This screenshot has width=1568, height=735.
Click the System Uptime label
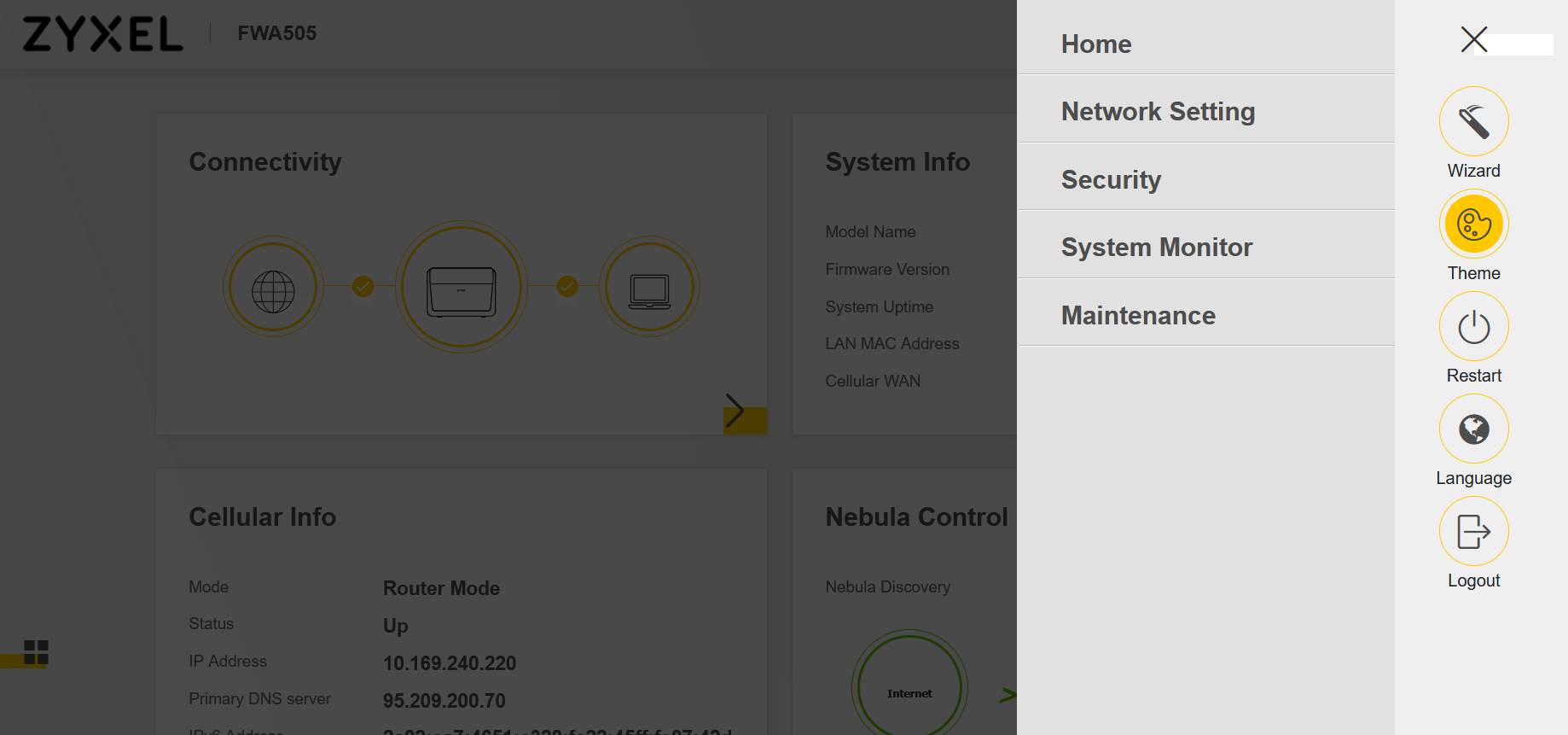[880, 307]
